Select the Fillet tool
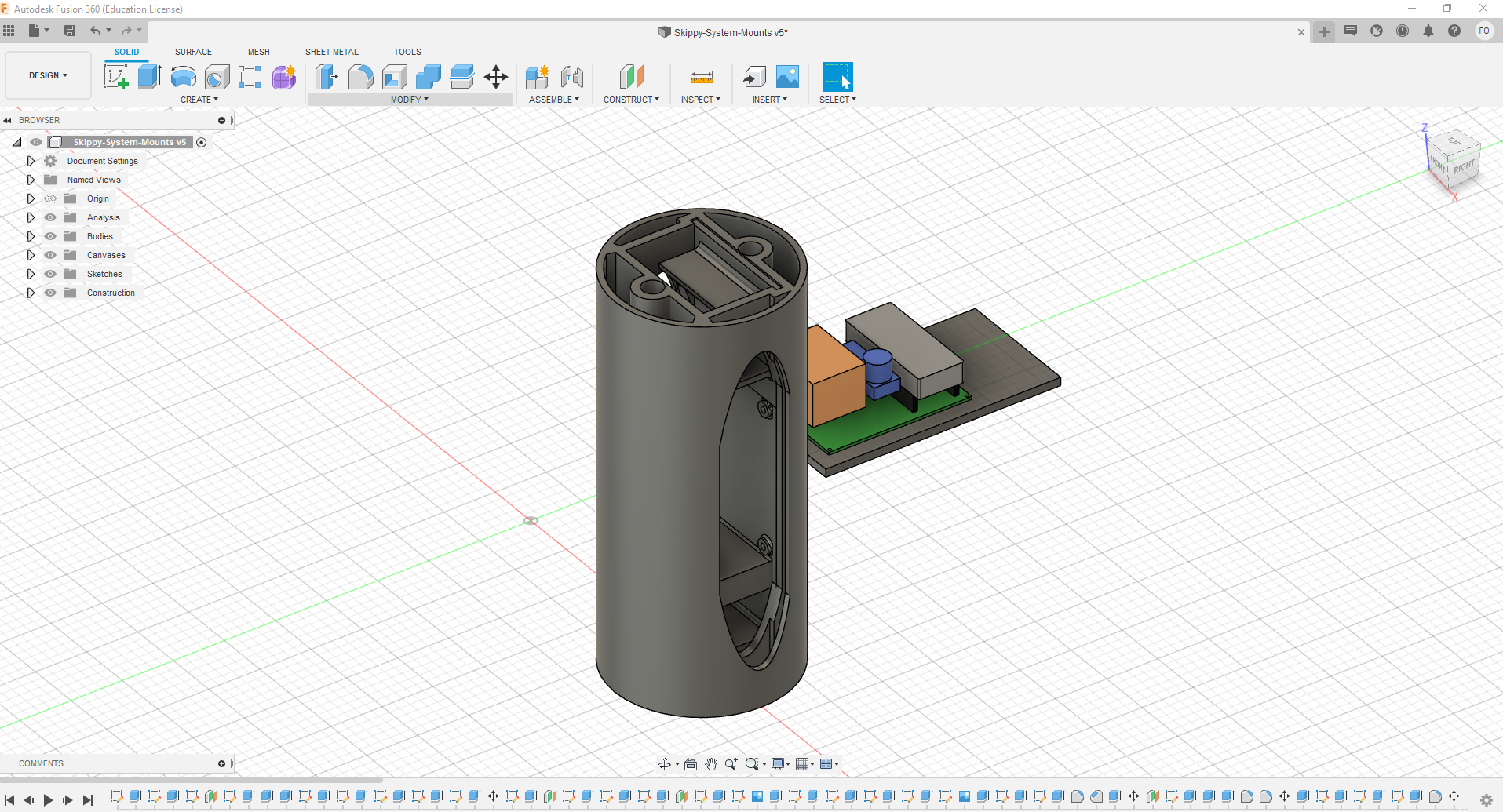The image size is (1503, 812). (x=360, y=77)
